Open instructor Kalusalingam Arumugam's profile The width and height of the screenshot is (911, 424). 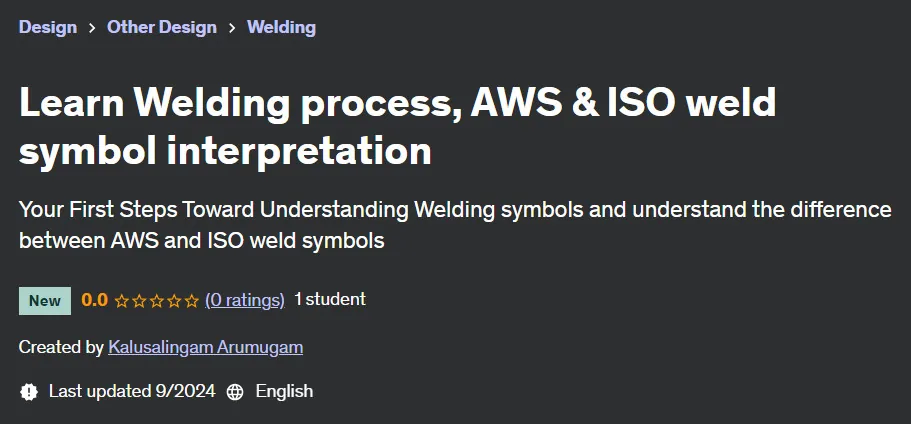tap(206, 347)
